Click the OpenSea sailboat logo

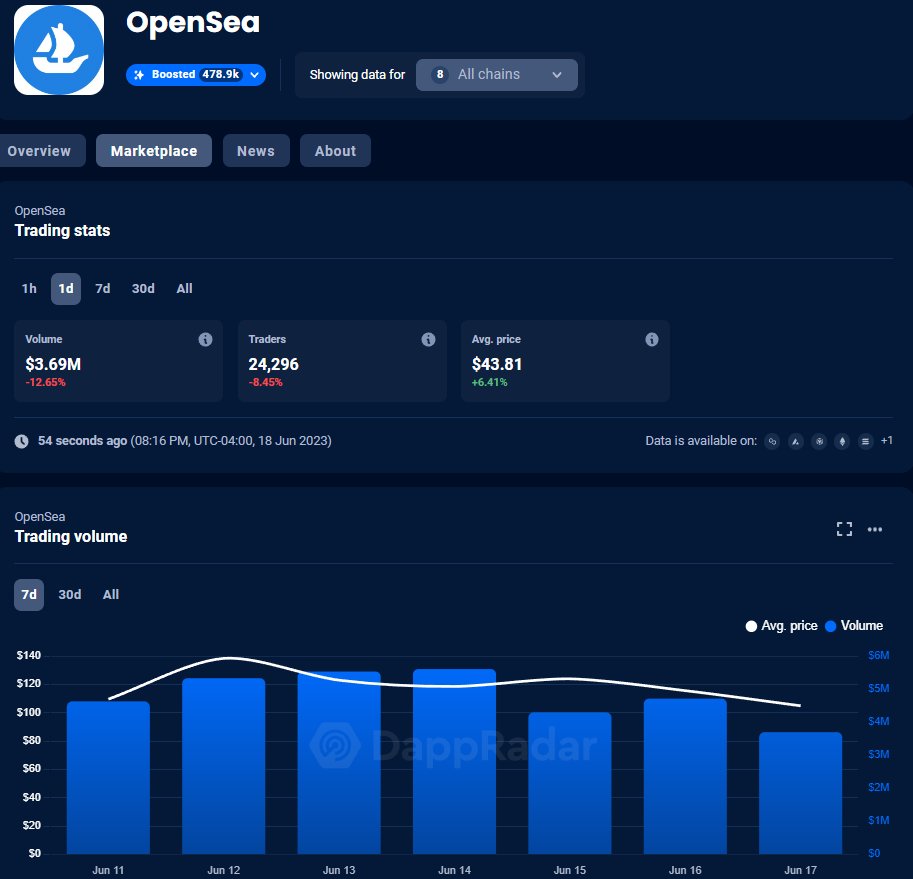click(59, 50)
